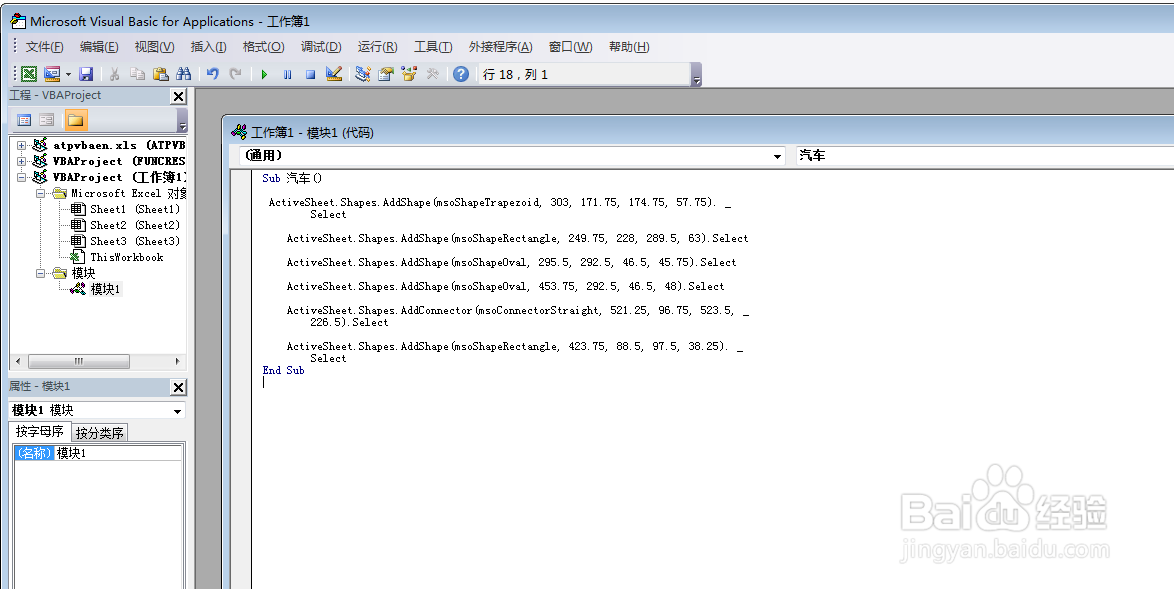Close the 属性 - 模块1 panel
The height and width of the screenshot is (589, 1174).
coord(178,387)
